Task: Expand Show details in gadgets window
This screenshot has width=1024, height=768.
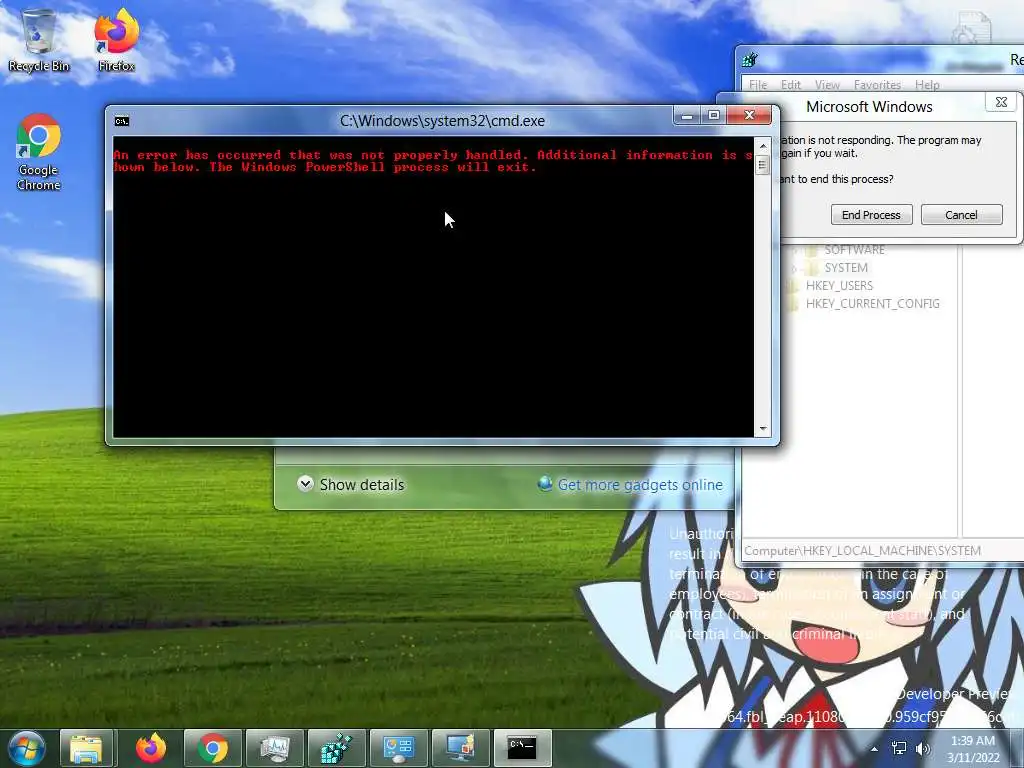Action: [351, 485]
